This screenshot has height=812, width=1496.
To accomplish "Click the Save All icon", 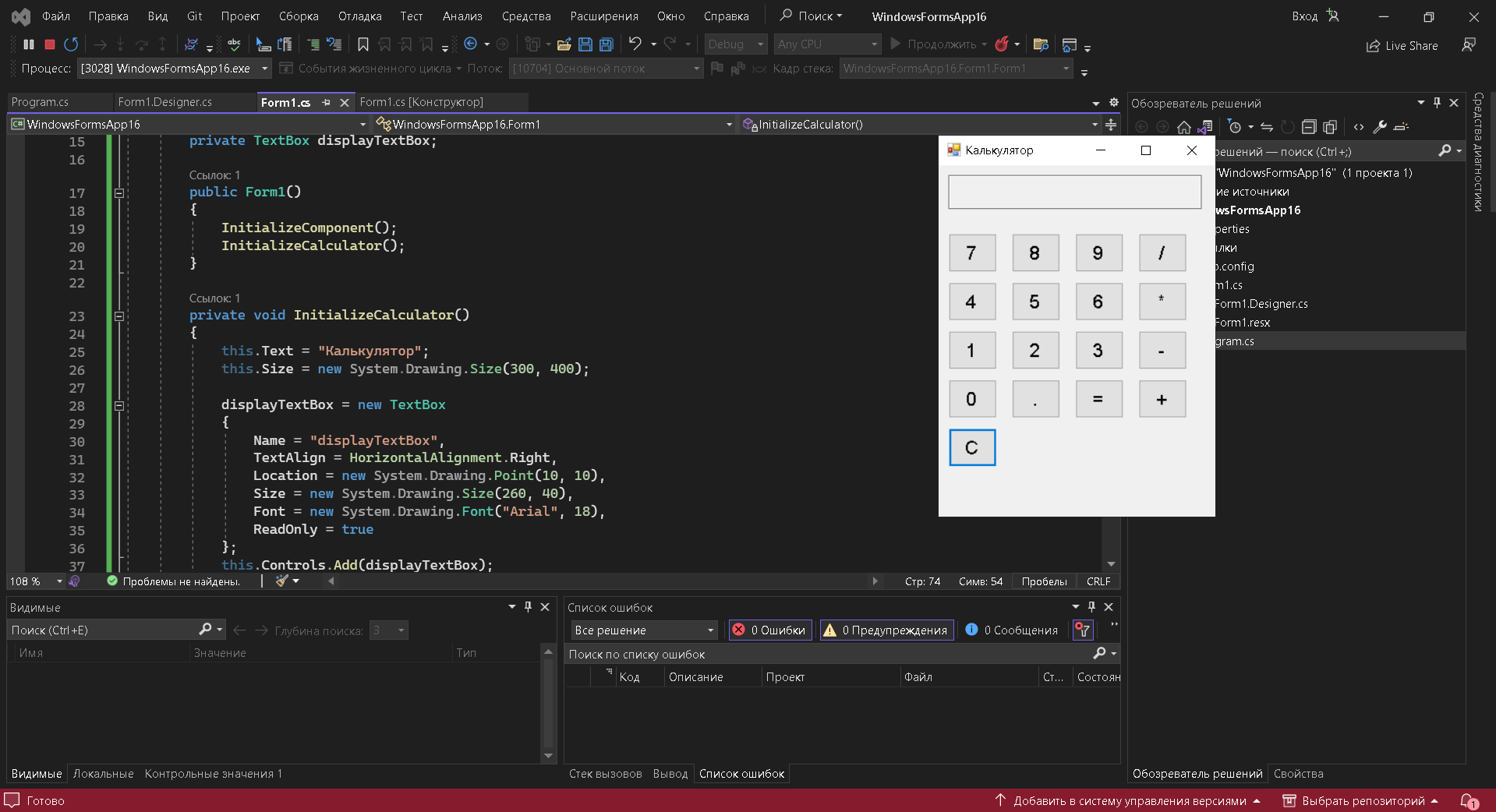I will [607, 44].
